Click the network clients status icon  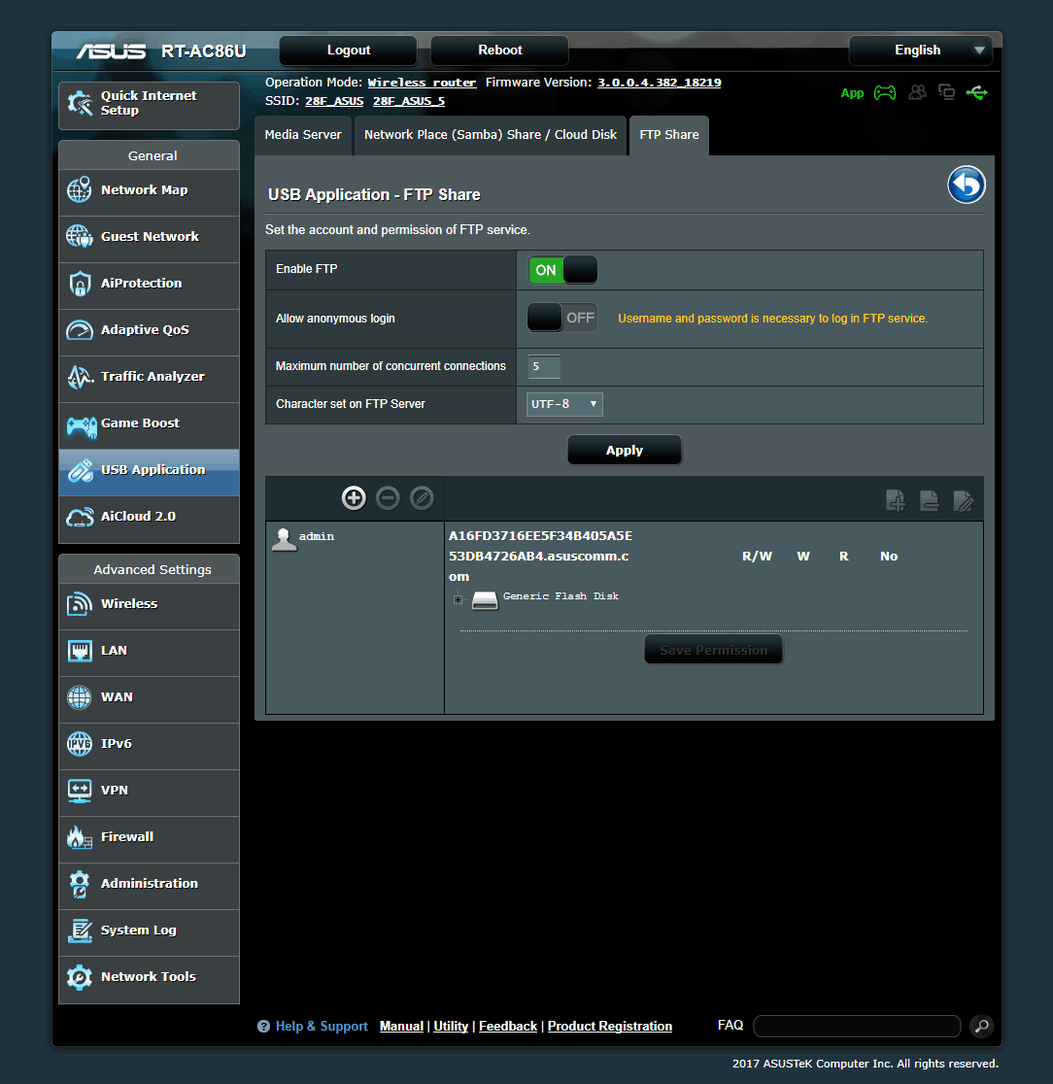pos(946,92)
